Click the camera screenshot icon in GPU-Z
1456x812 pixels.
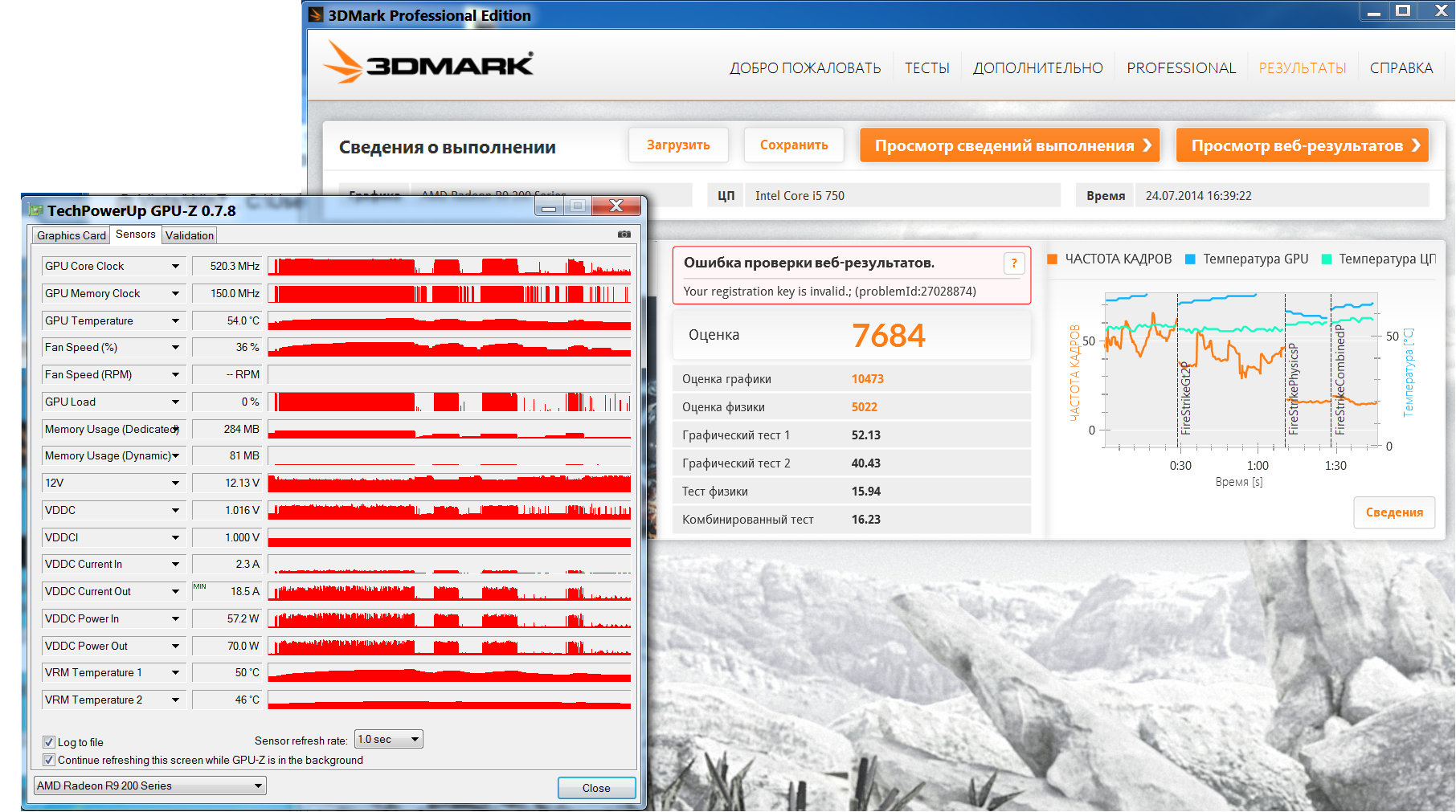click(x=624, y=235)
